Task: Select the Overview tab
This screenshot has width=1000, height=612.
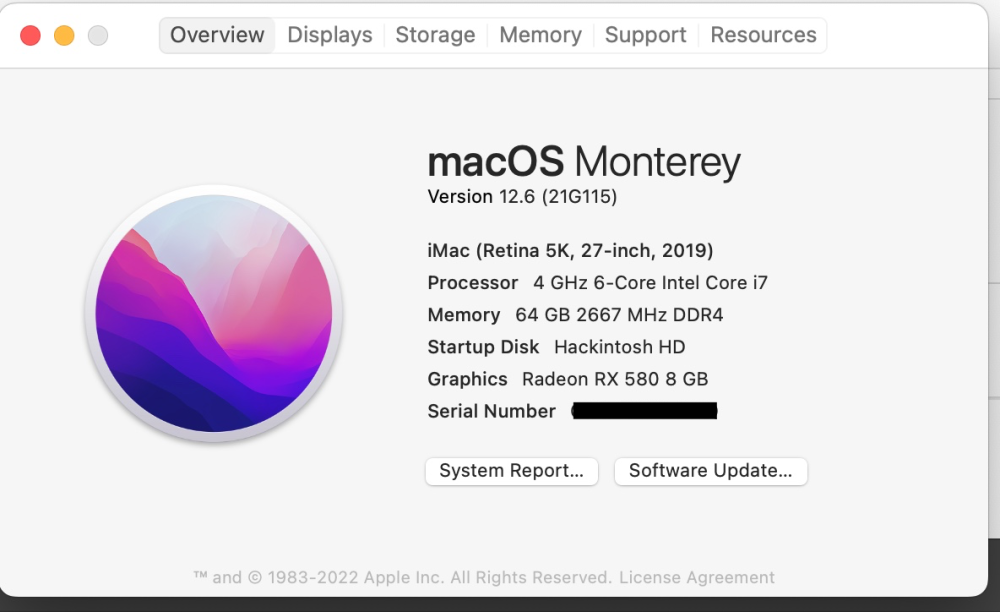Action: pos(217,35)
